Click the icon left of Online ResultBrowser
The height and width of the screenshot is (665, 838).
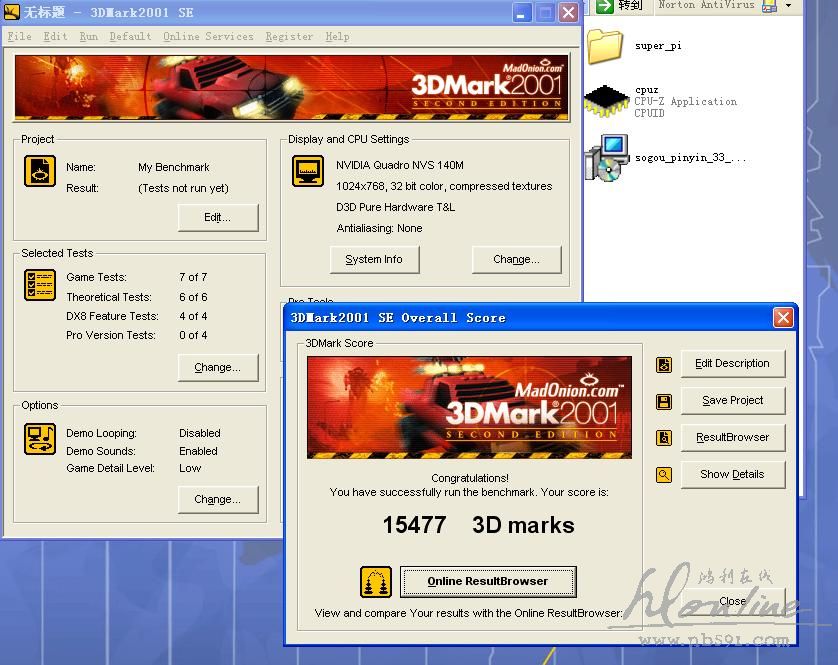[x=376, y=582]
